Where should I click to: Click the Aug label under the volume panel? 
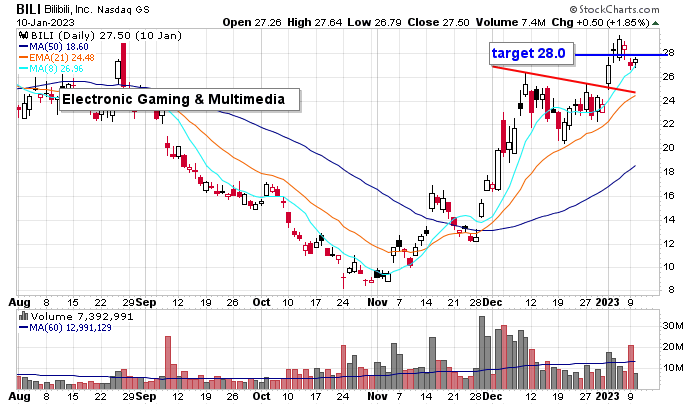[19, 397]
